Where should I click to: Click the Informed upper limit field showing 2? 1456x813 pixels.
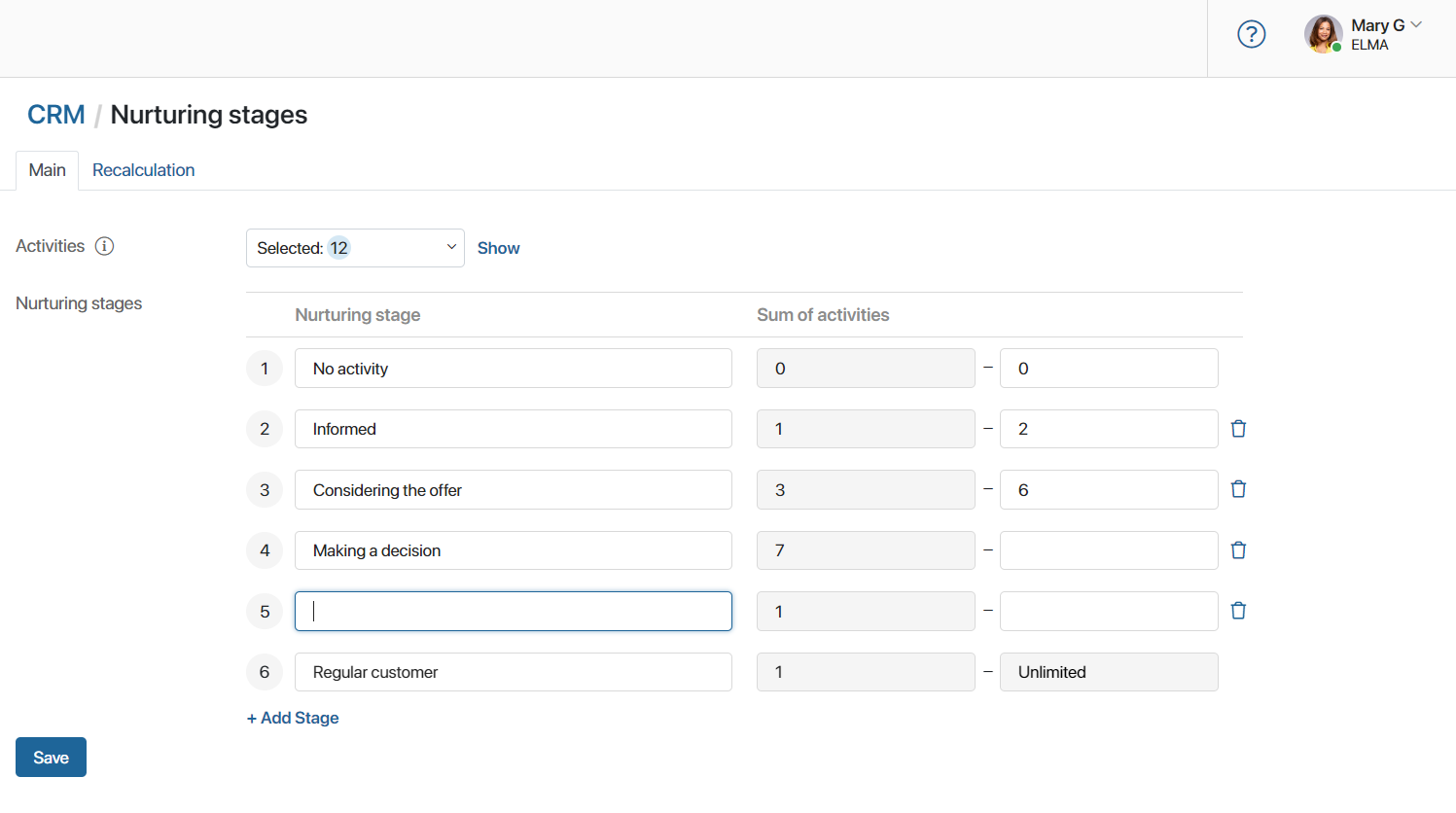coord(1109,429)
